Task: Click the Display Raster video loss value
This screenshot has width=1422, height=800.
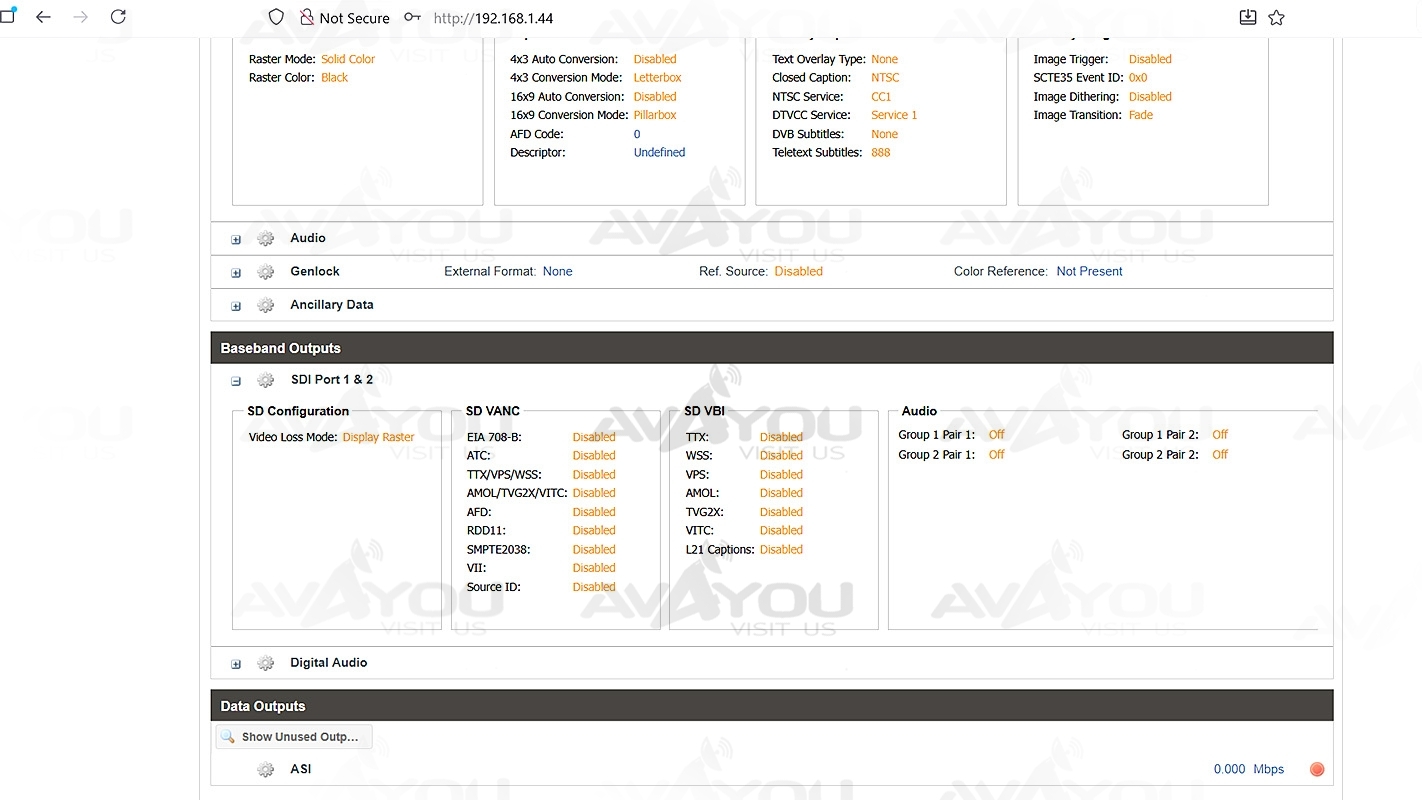Action: [378, 437]
